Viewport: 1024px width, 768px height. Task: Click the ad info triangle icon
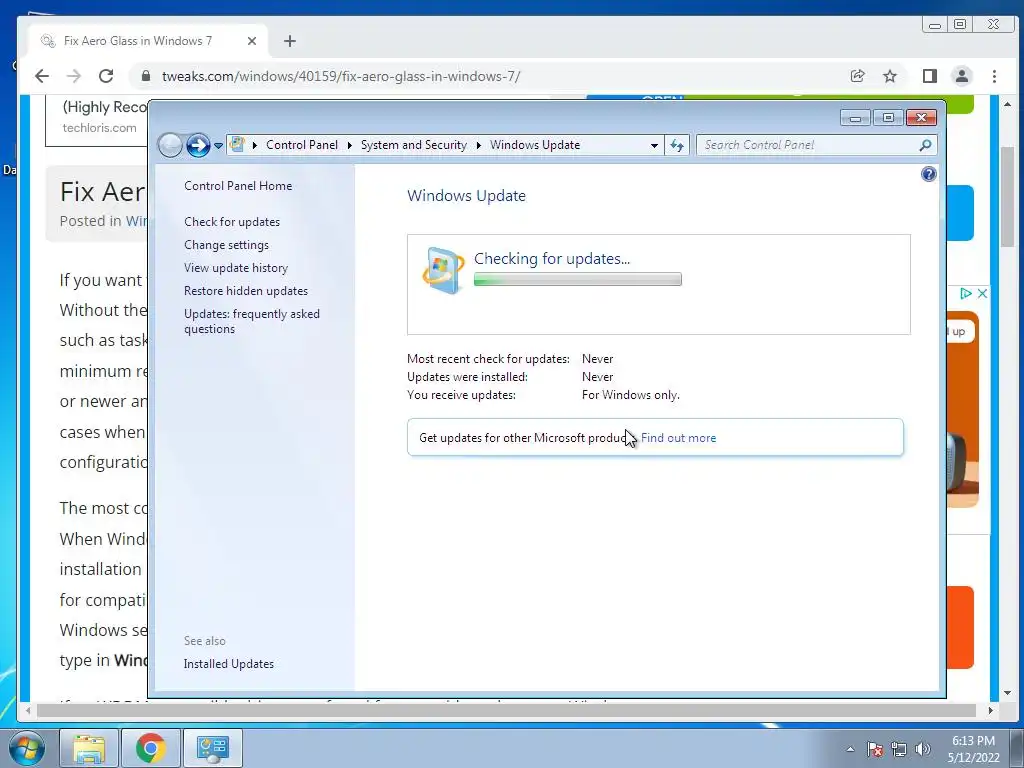pos(965,293)
